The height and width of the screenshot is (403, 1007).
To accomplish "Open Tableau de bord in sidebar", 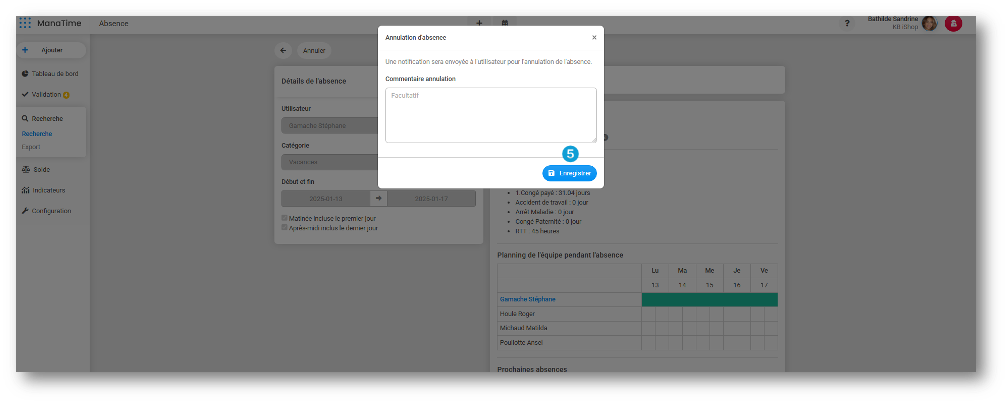I will (x=55, y=74).
